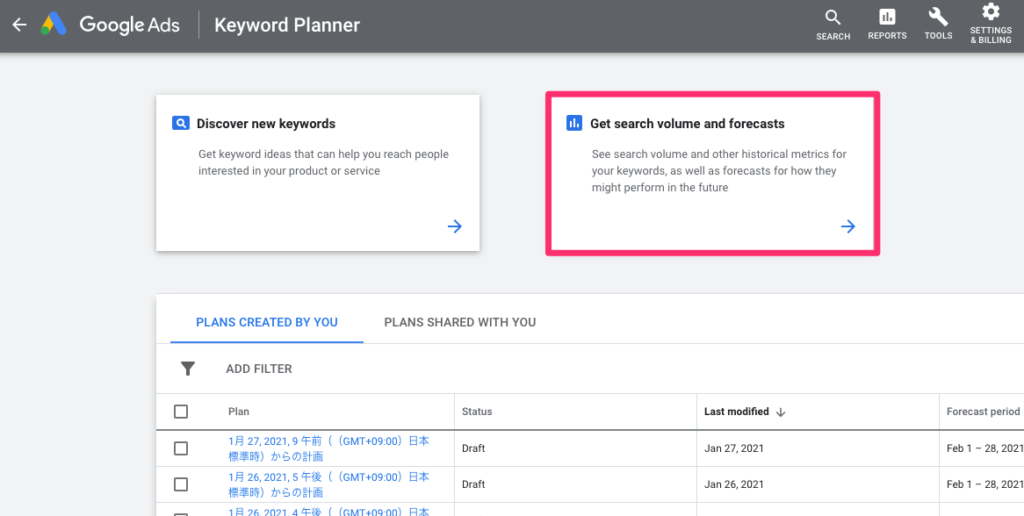
Task: Sort by the Status column header
Action: pos(477,411)
